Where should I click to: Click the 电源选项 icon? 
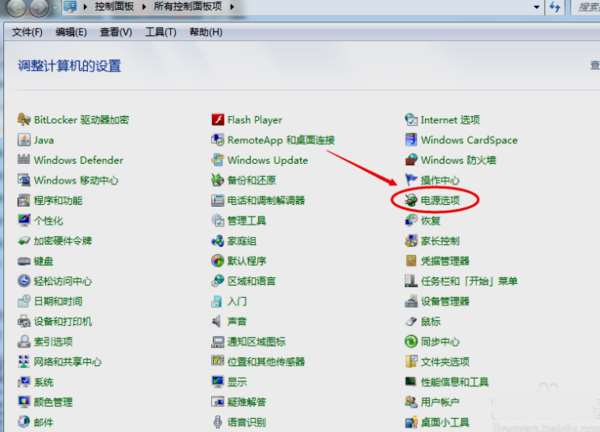click(x=411, y=200)
